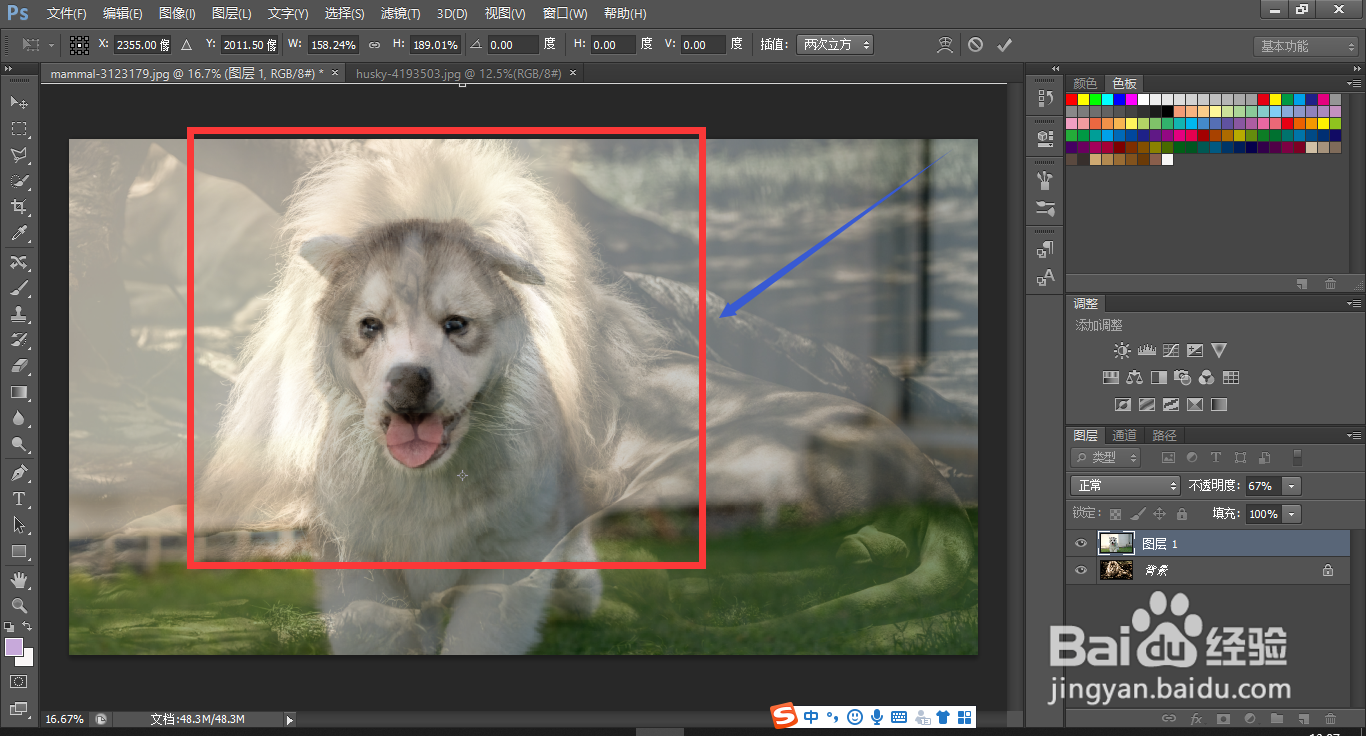The height and width of the screenshot is (736, 1366).
Task: Cancel transform with the cancel icon
Action: click(975, 45)
